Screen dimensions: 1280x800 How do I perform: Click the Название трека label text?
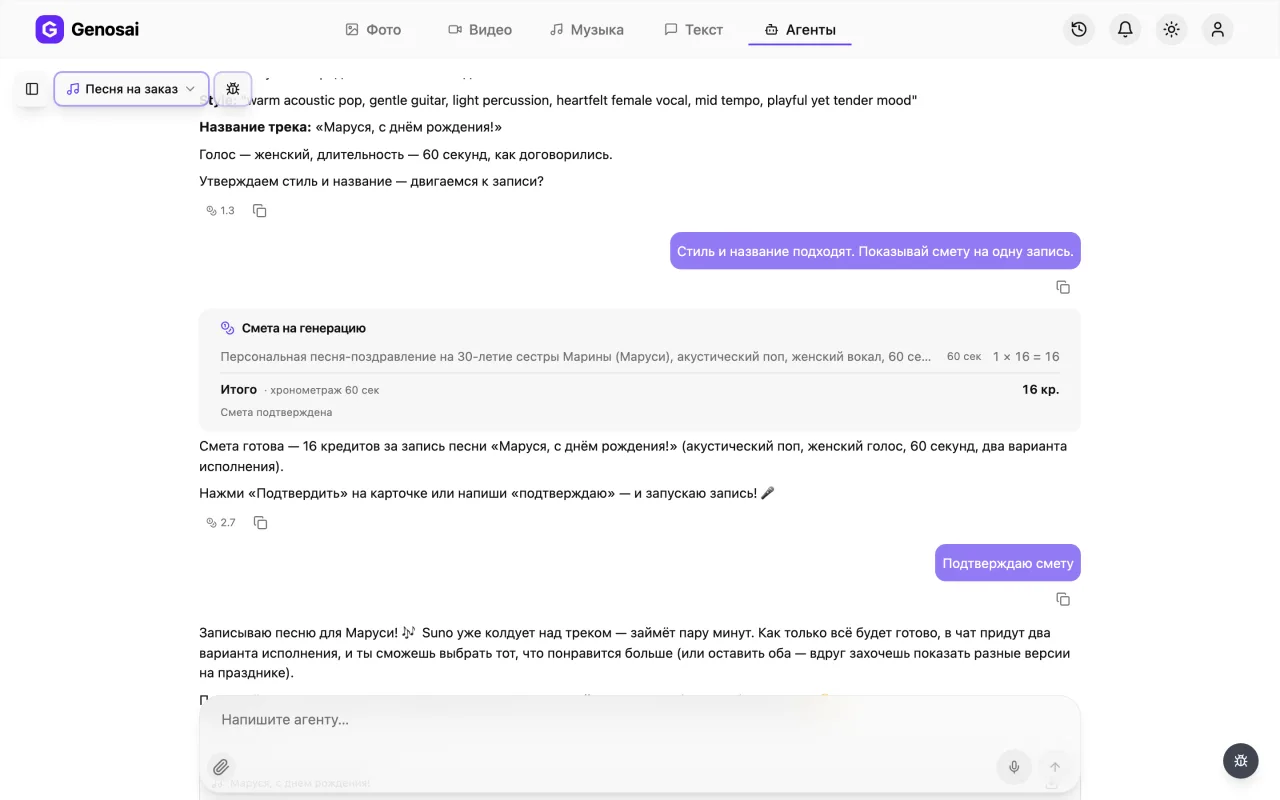click(x=255, y=127)
